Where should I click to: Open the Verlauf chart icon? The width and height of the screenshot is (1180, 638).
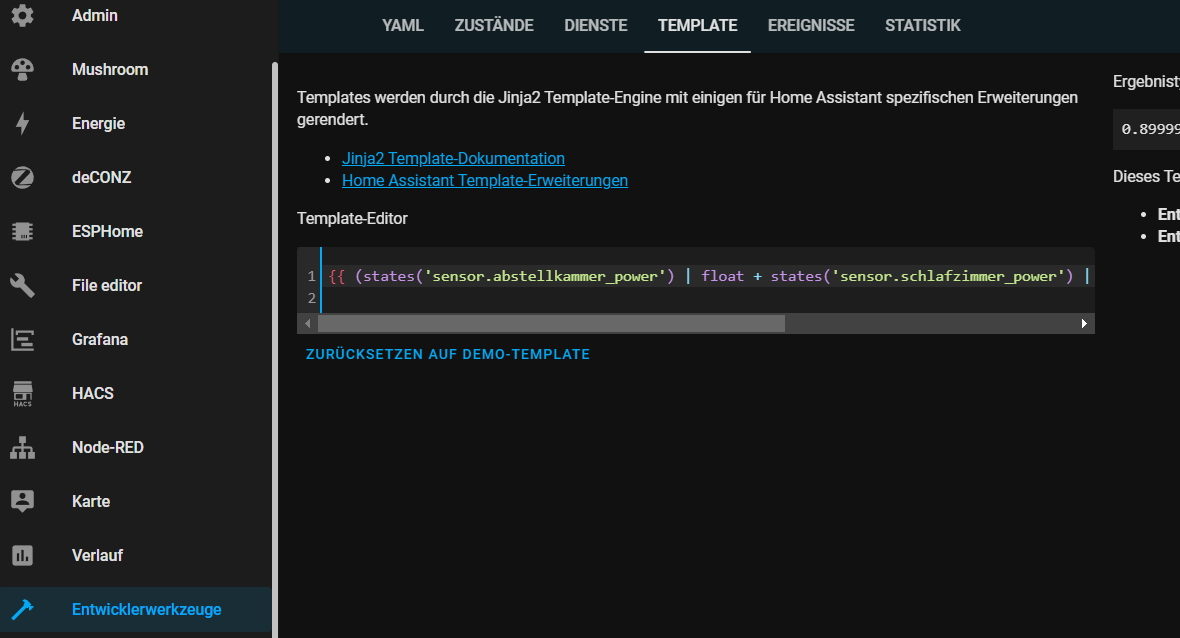(x=23, y=555)
